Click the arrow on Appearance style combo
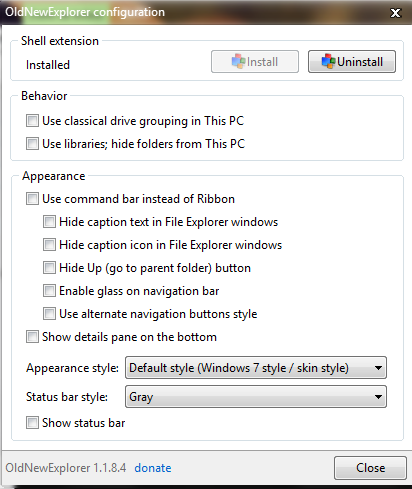Screen dimensions: 412x489 pyautogui.click(x=378, y=368)
